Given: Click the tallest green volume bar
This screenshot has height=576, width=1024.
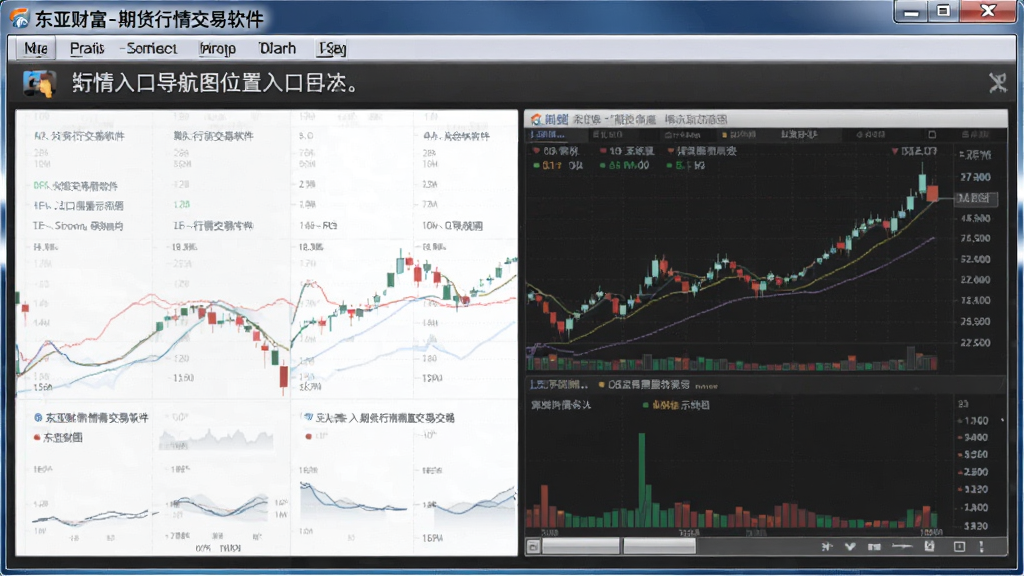Looking at the screenshot, I should pos(642,479).
